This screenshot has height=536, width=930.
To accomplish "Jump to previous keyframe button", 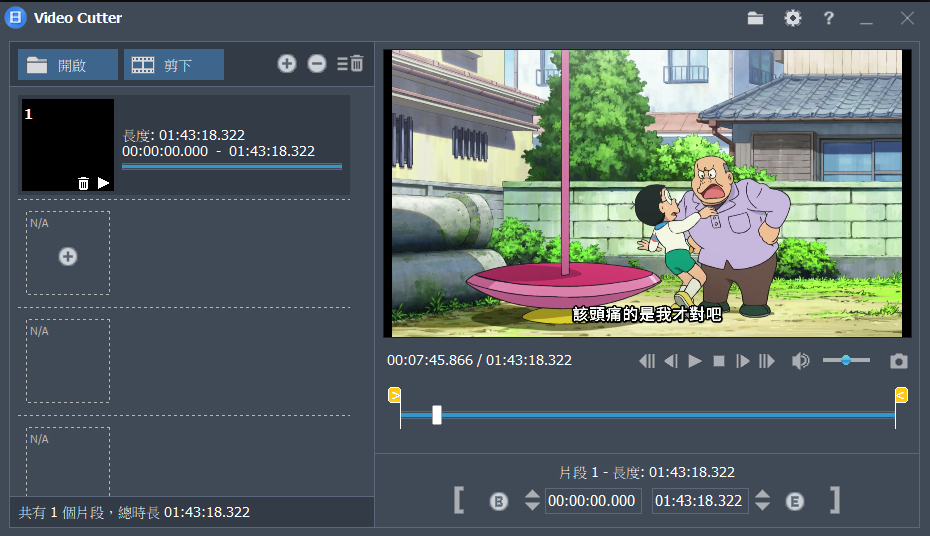I will pos(647,360).
